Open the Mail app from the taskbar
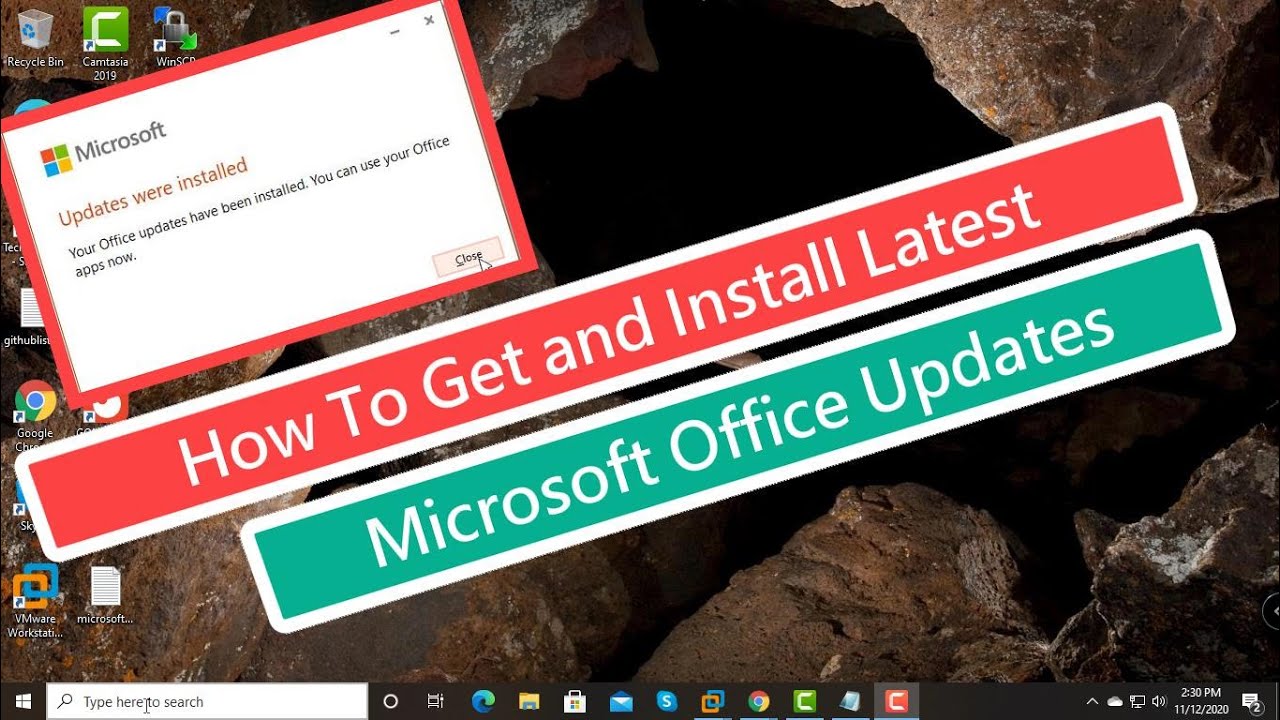Image resolution: width=1280 pixels, height=720 pixels. [x=620, y=701]
